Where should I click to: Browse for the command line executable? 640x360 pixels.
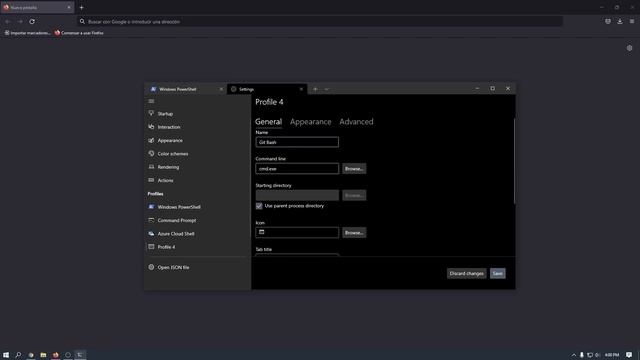pos(354,169)
